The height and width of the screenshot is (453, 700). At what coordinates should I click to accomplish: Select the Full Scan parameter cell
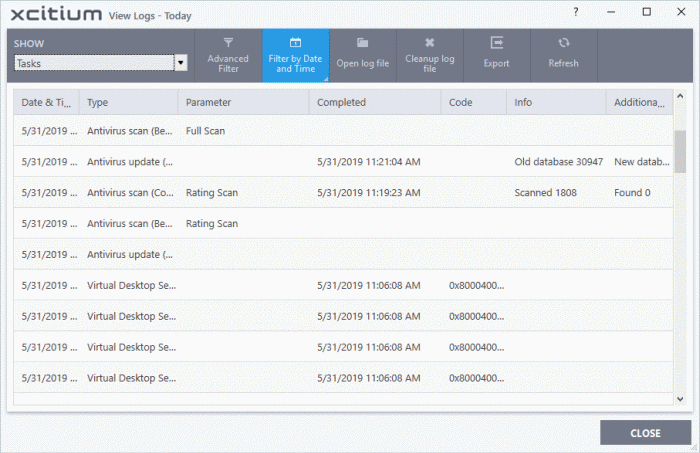click(205, 131)
